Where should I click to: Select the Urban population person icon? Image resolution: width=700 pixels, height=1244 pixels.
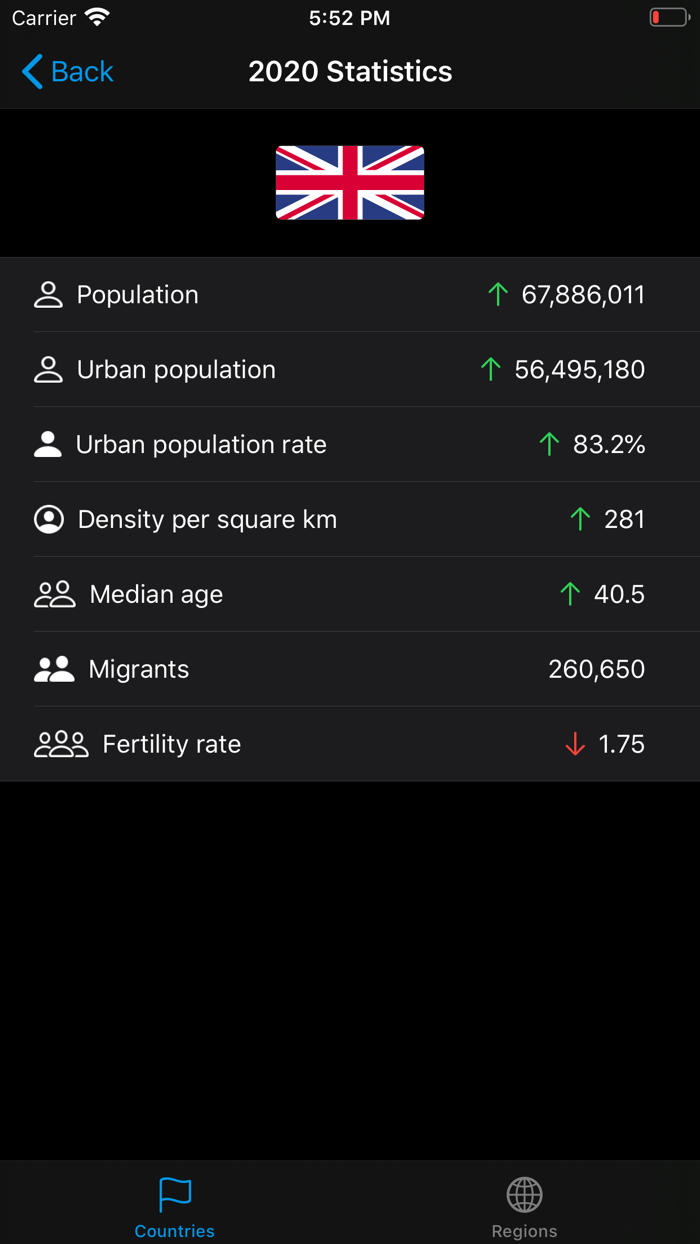tap(48, 369)
